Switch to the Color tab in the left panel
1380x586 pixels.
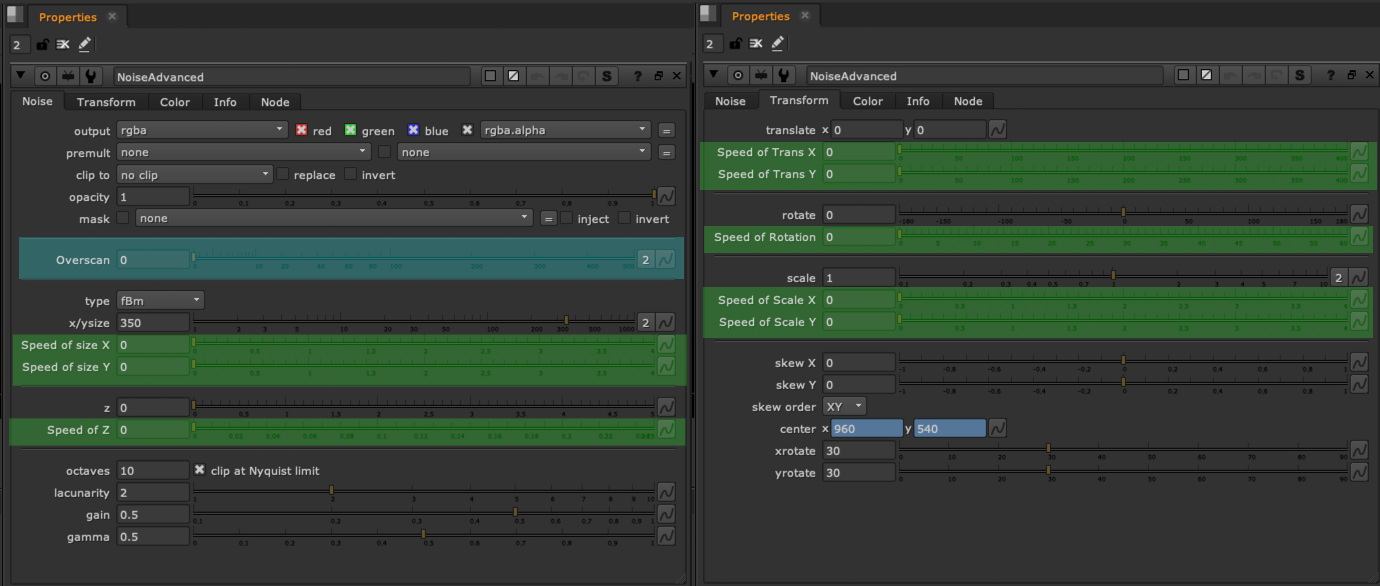tap(175, 102)
